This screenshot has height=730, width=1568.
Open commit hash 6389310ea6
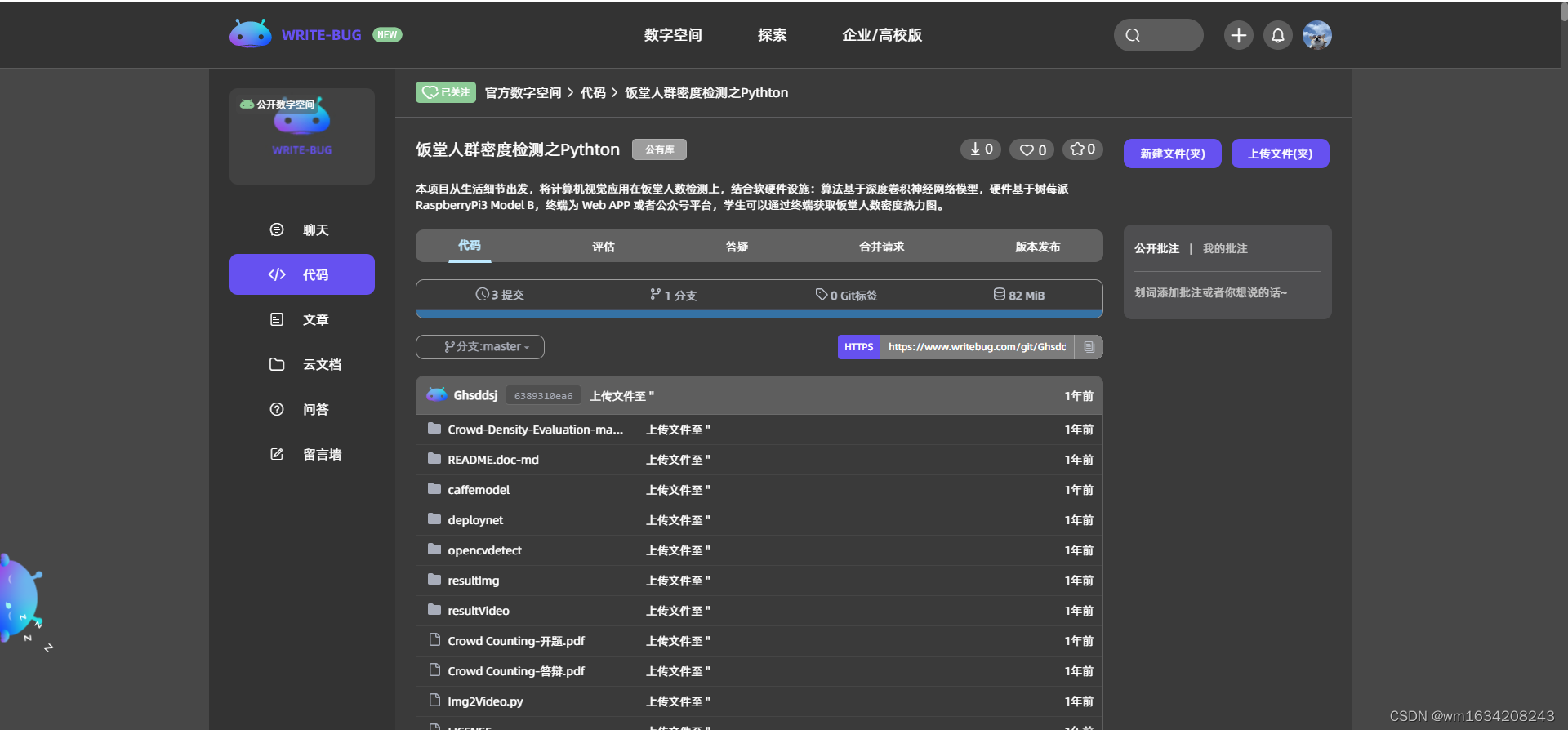point(543,396)
